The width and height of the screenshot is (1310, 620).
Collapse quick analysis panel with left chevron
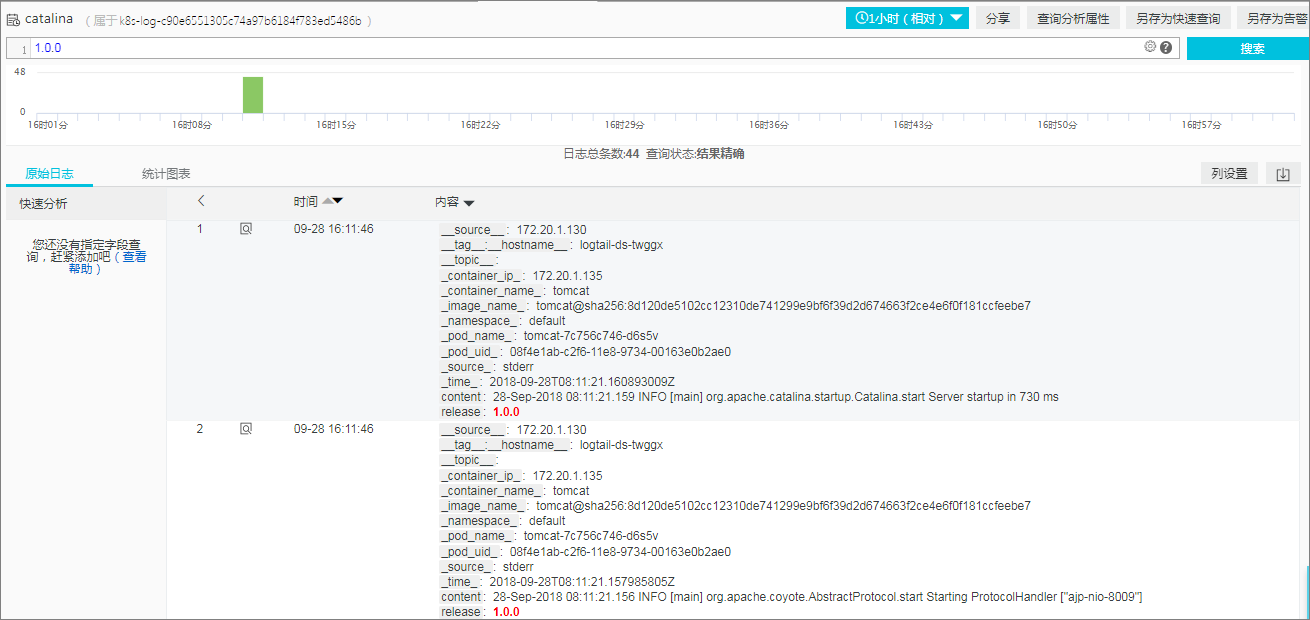pos(201,201)
